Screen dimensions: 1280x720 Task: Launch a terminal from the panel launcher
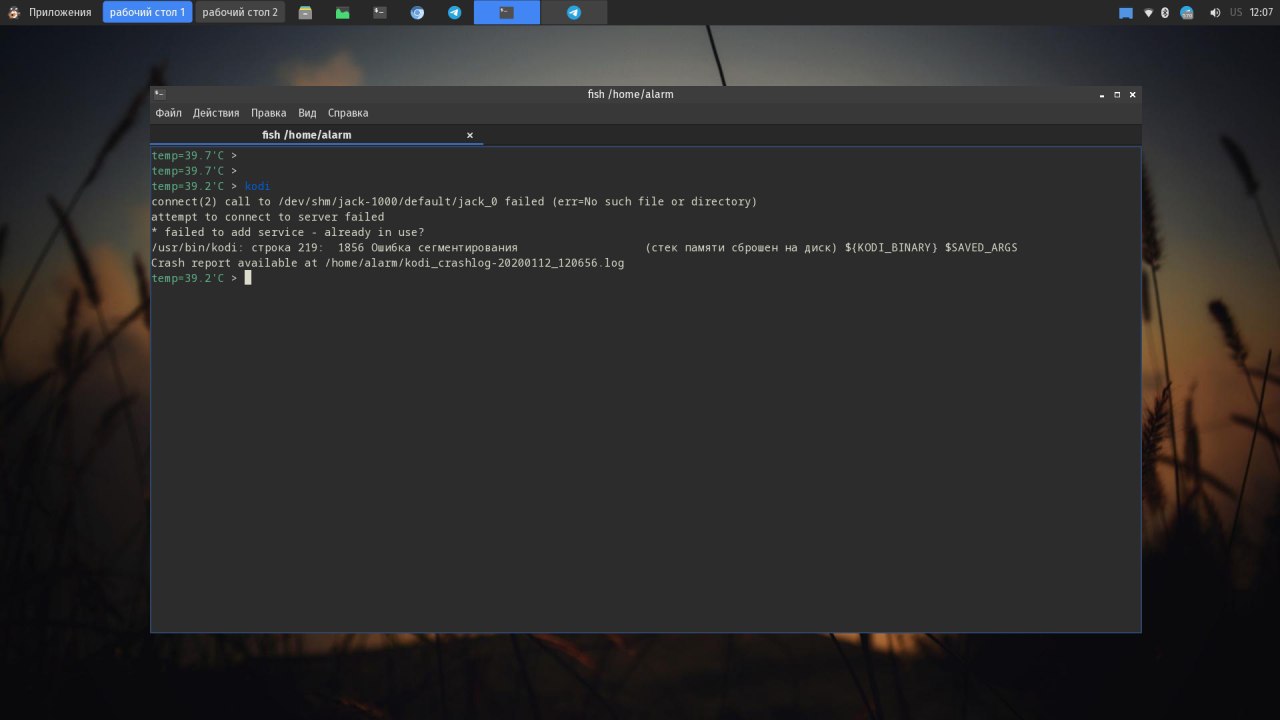point(380,13)
